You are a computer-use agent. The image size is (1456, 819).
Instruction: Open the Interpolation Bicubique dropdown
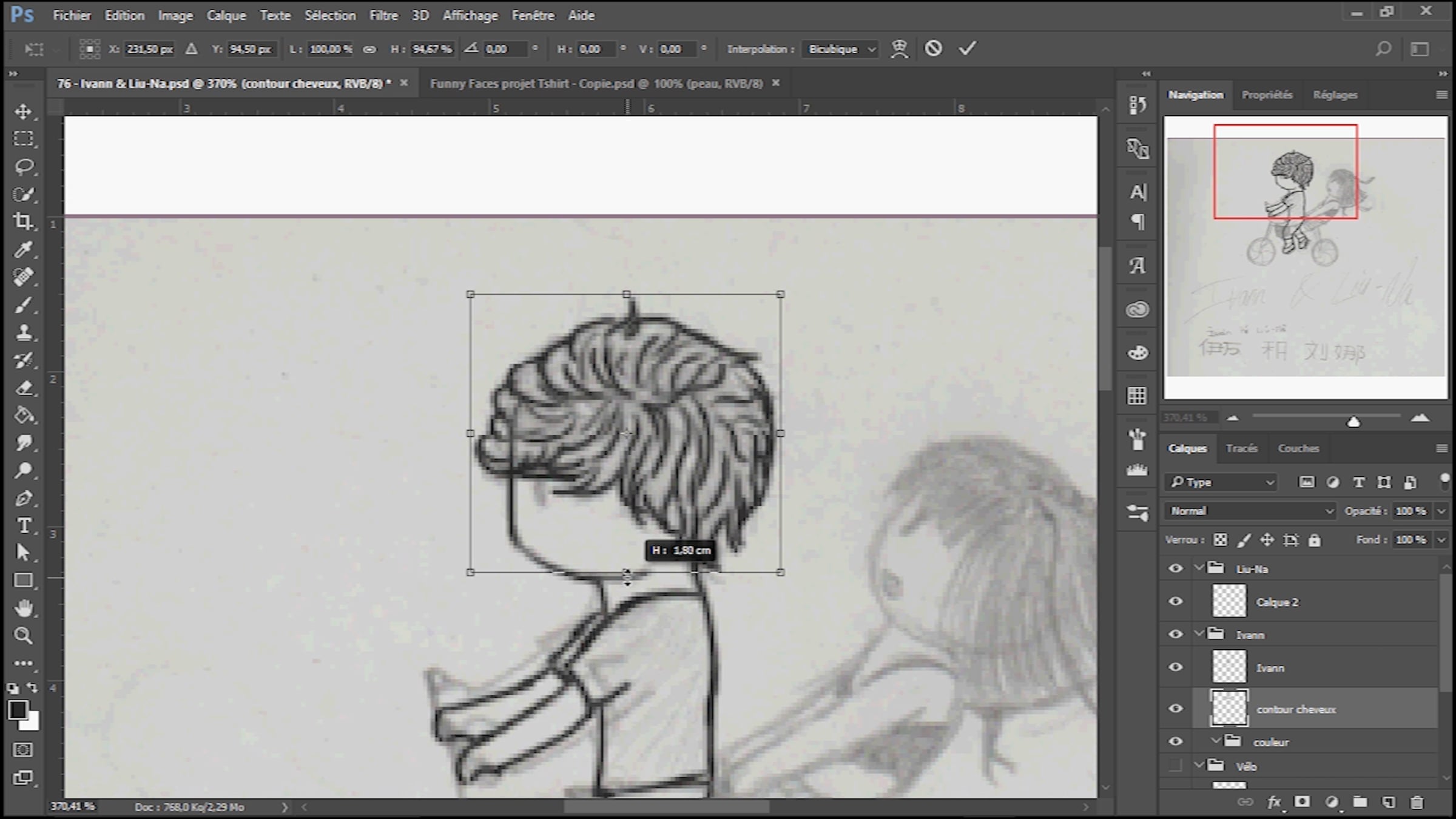(841, 49)
